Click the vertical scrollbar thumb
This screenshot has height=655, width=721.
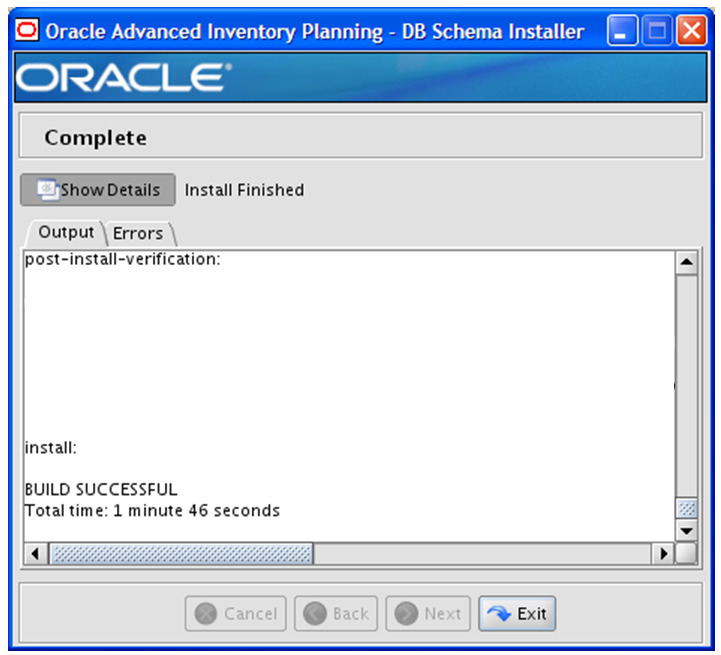pyautogui.click(x=687, y=509)
